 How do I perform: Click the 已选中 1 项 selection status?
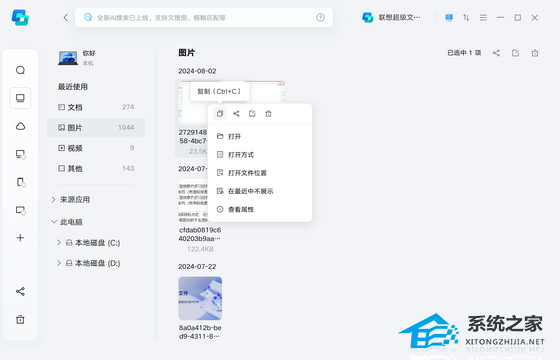pos(464,53)
